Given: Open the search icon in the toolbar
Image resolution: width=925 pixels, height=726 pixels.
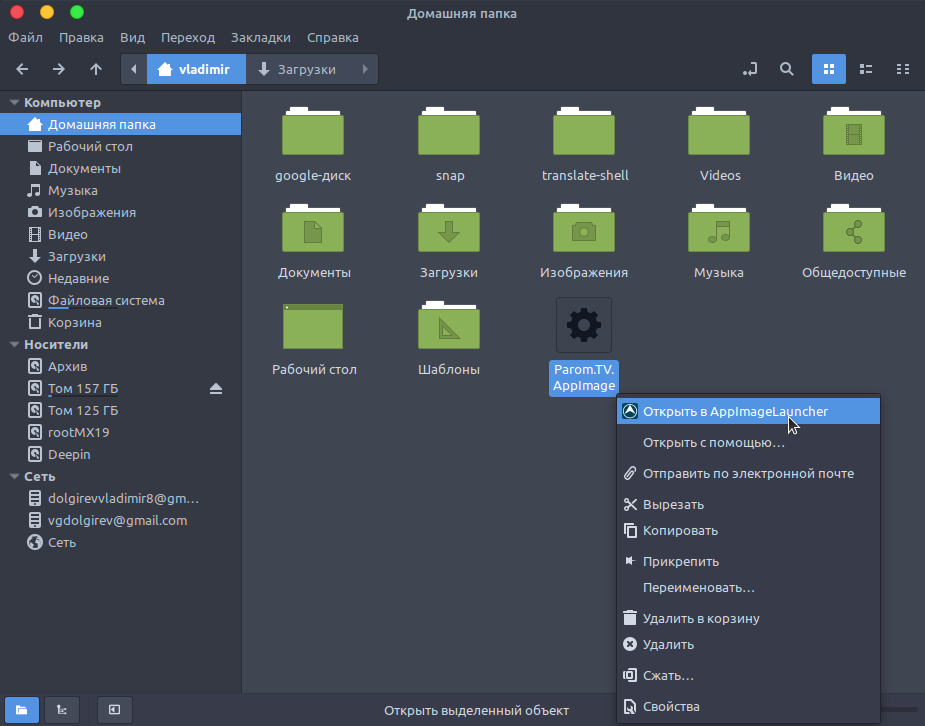Looking at the screenshot, I should tap(787, 69).
